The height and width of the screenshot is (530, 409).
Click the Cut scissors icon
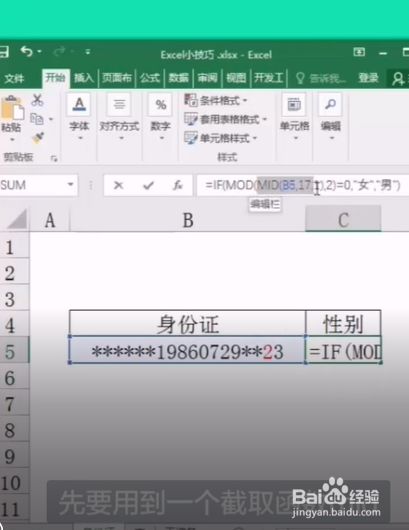[x=37, y=100]
